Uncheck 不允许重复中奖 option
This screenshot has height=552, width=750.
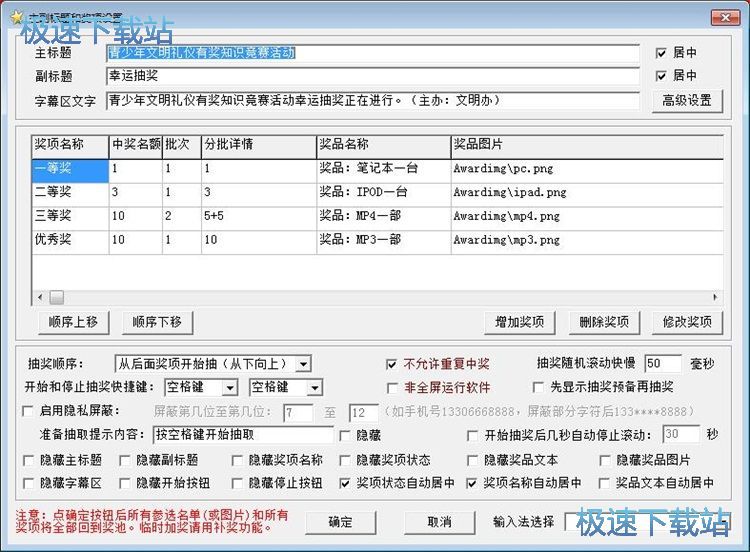click(x=391, y=364)
